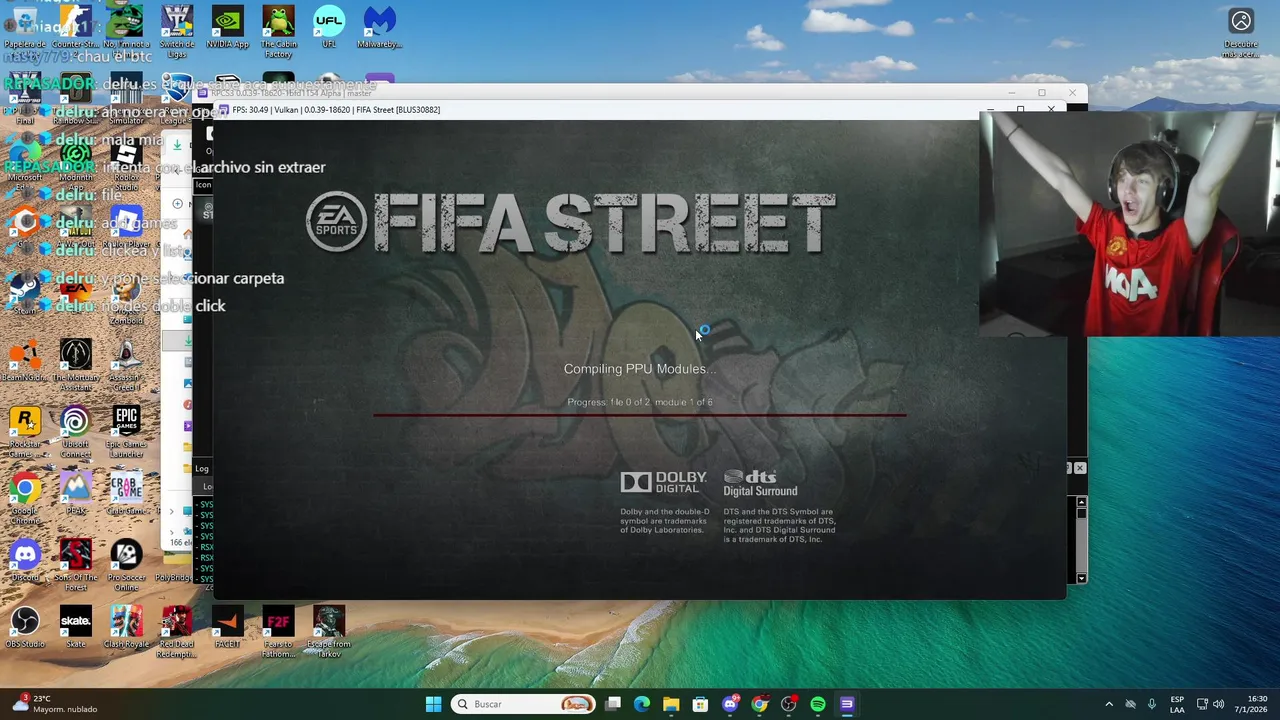Open the Switch de Ligas desktop shortcut
This screenshot has height=720, width=1280.
(x=177, y=32)
